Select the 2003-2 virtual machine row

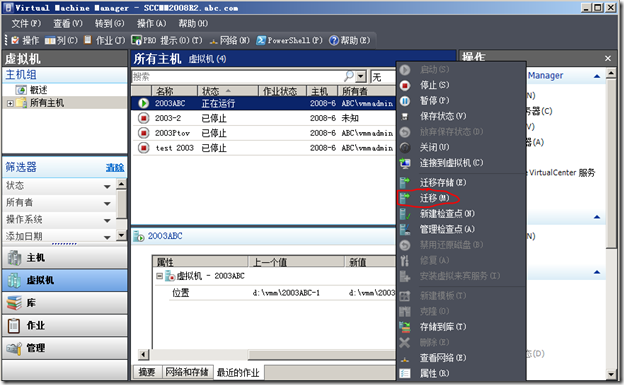coord(263,118)
